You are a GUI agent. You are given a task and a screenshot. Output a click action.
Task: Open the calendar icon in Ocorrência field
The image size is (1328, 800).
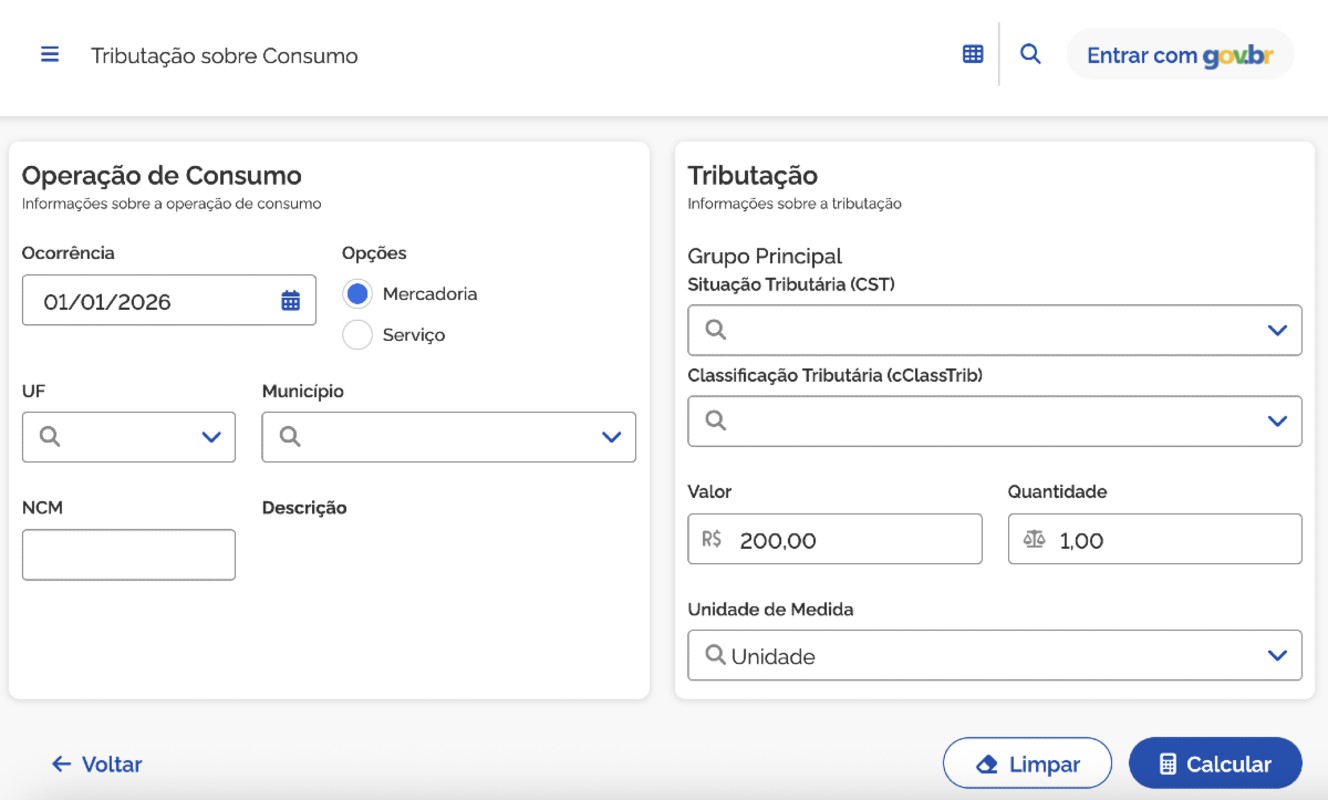pyautogui.click(x=290, y=301)
